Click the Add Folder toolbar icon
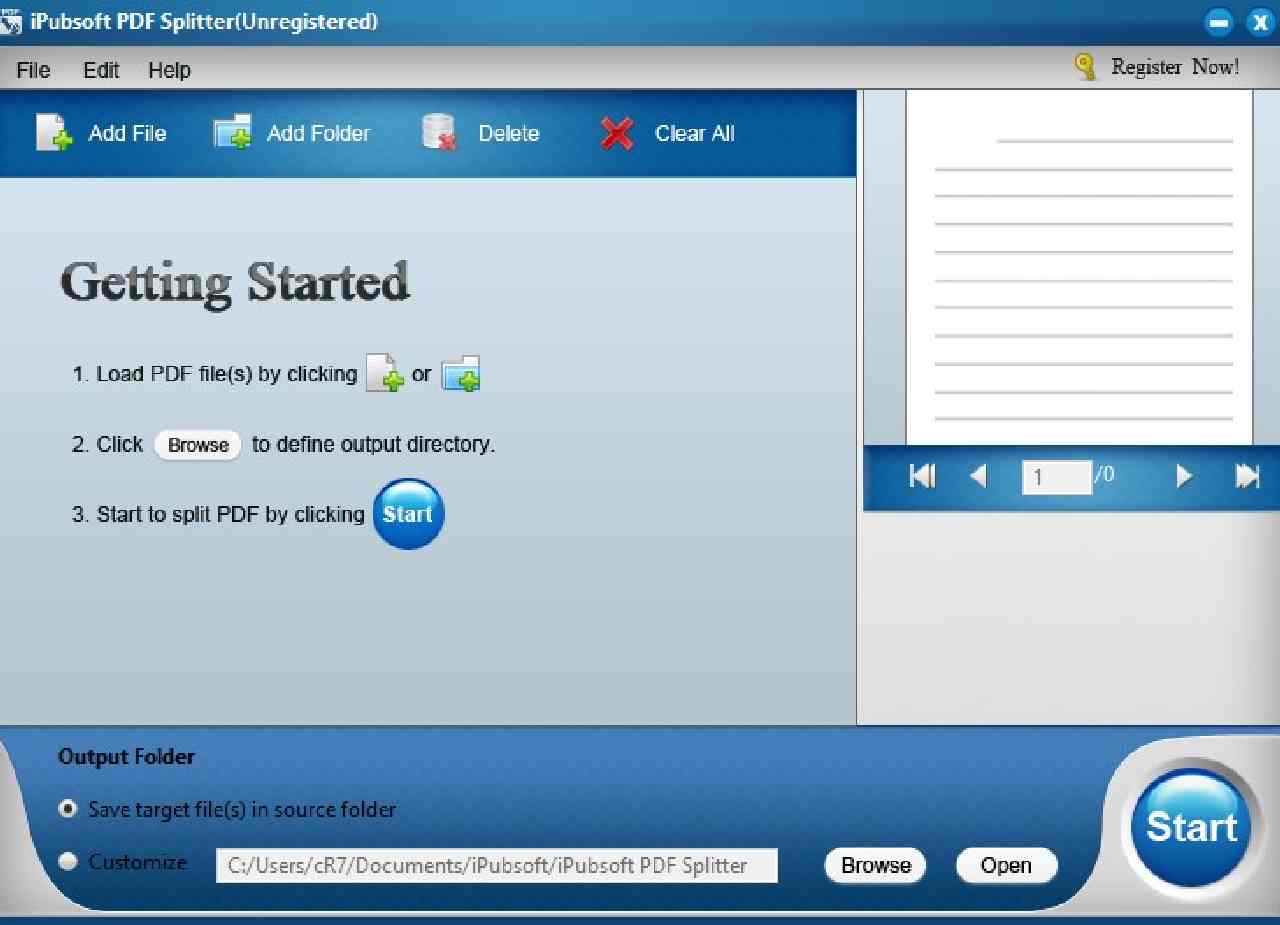The height and width of the screenshot is (925, 1280). tap(233, 132)
